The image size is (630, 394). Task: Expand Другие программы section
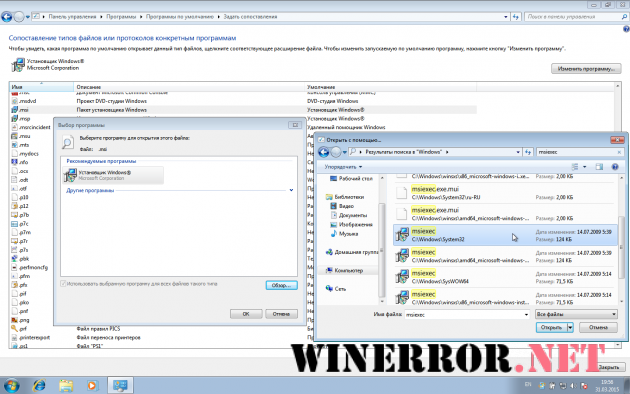[x=291, y=190]
